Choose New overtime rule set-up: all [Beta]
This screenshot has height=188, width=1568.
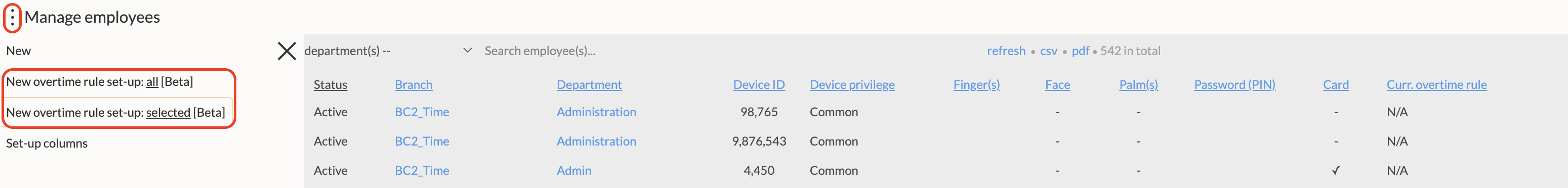coord(99,81)
